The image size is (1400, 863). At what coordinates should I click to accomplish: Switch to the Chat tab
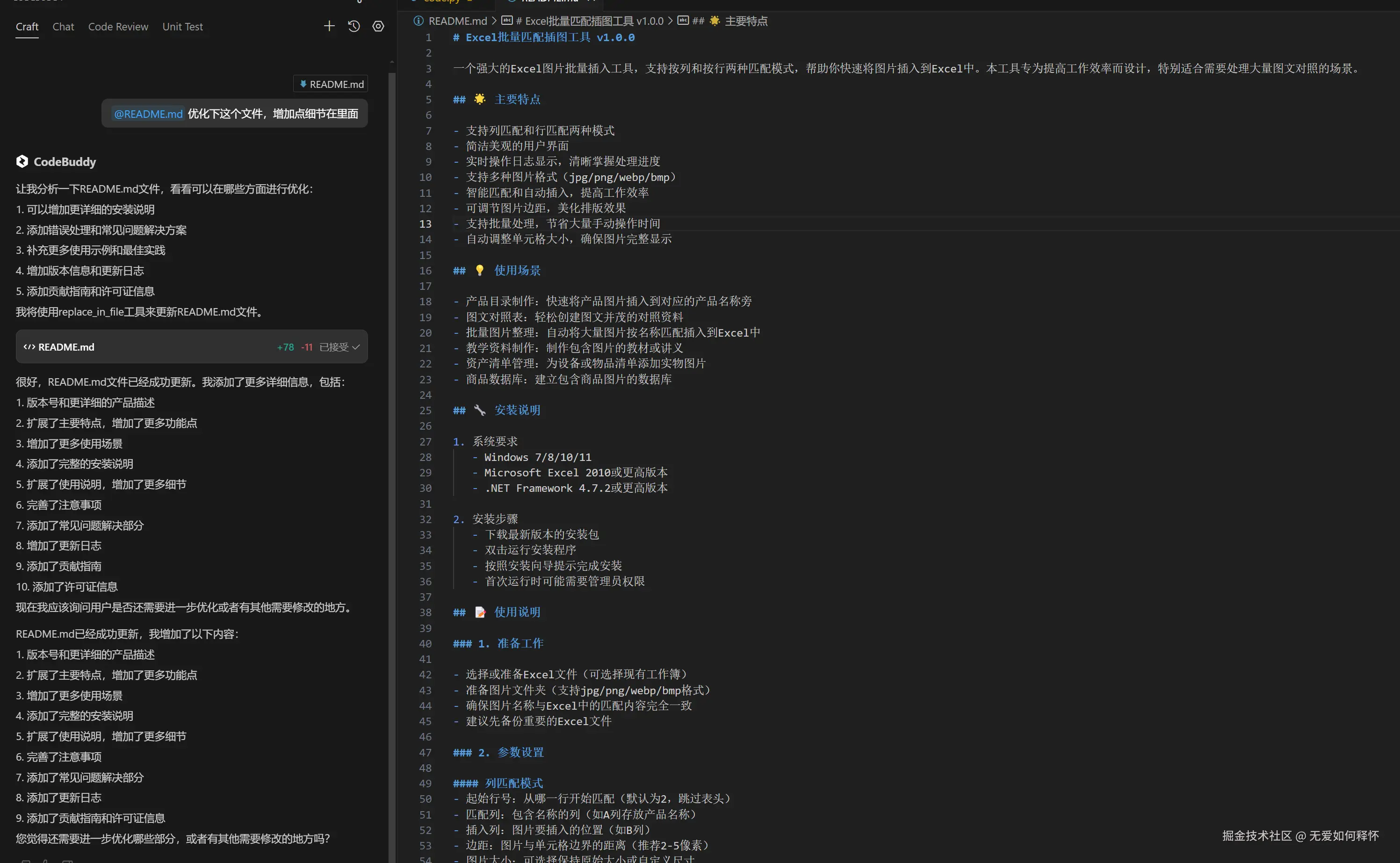(63, 27)
